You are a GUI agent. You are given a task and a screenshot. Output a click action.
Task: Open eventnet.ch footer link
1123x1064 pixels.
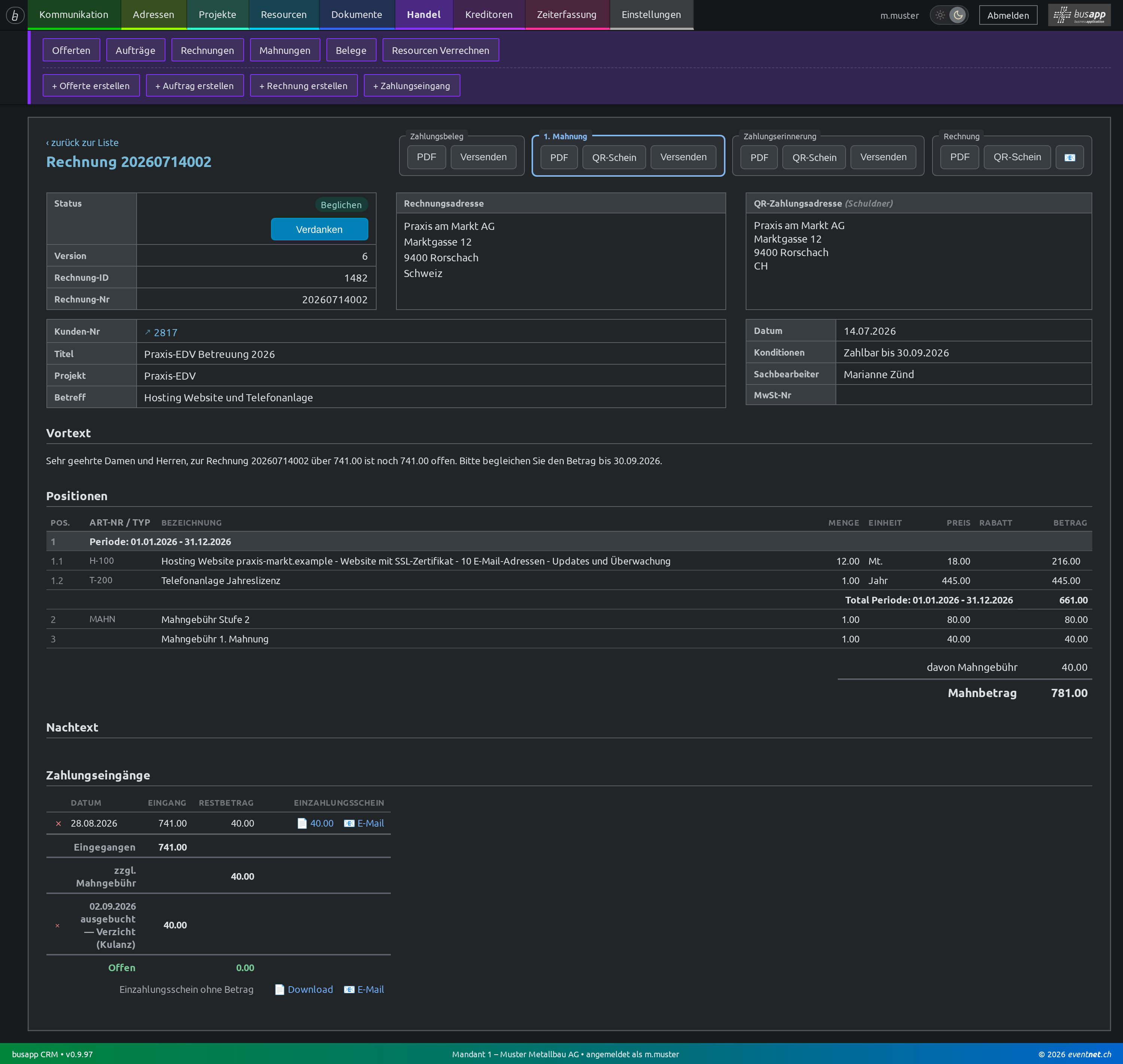tap(1089, 1054)
